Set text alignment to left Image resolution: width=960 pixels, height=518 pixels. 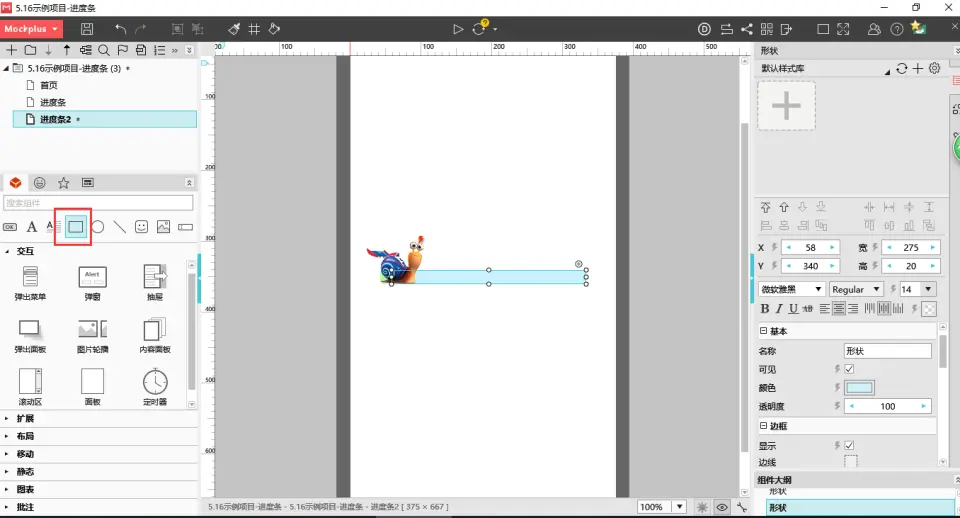click(x=825, y=309)
